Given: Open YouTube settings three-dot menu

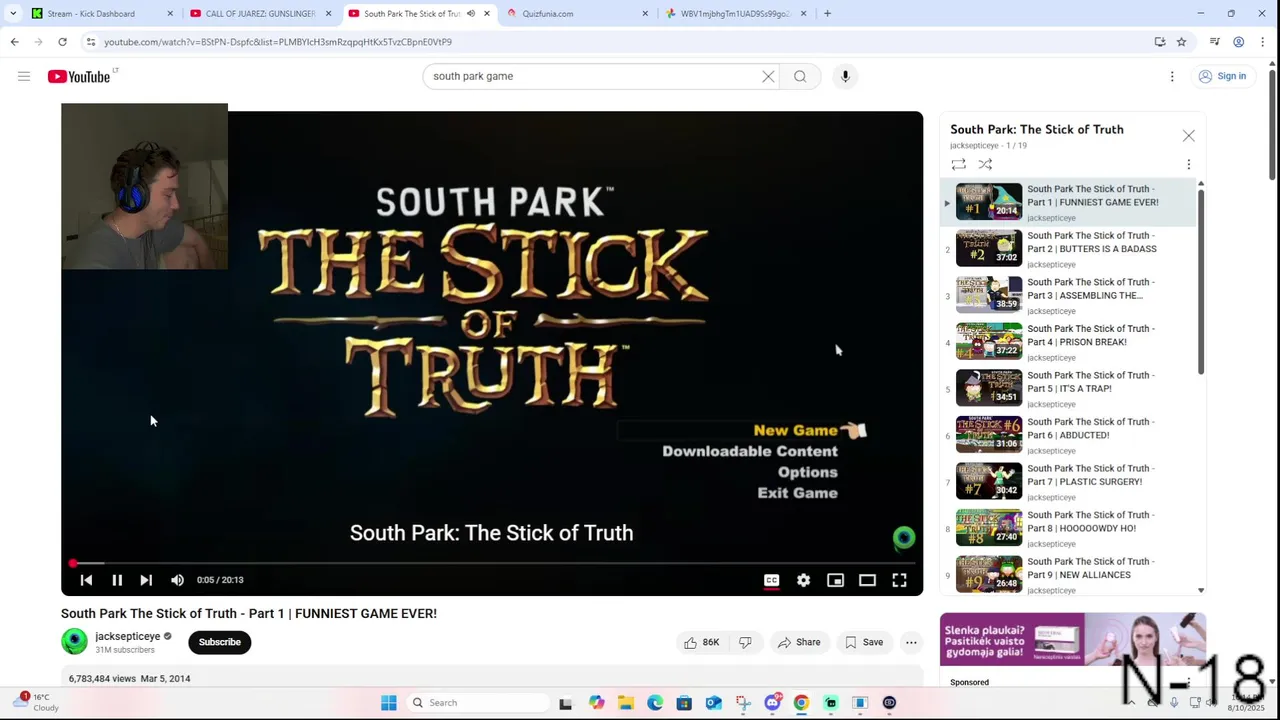Looking at the screenshot, I should 1172,76.
